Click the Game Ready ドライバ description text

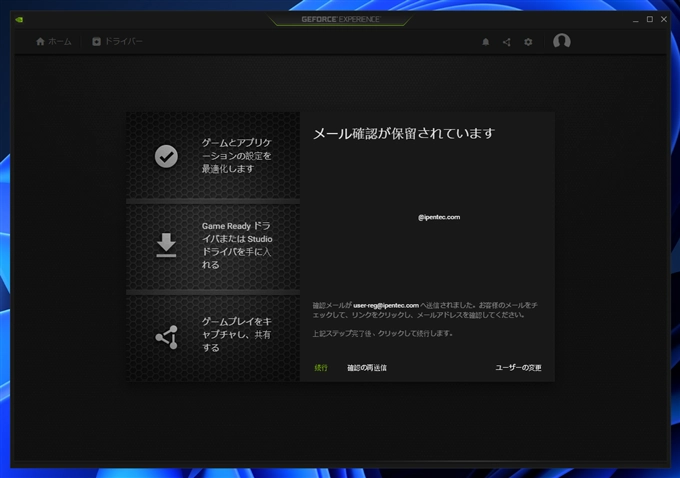(237, 245)
